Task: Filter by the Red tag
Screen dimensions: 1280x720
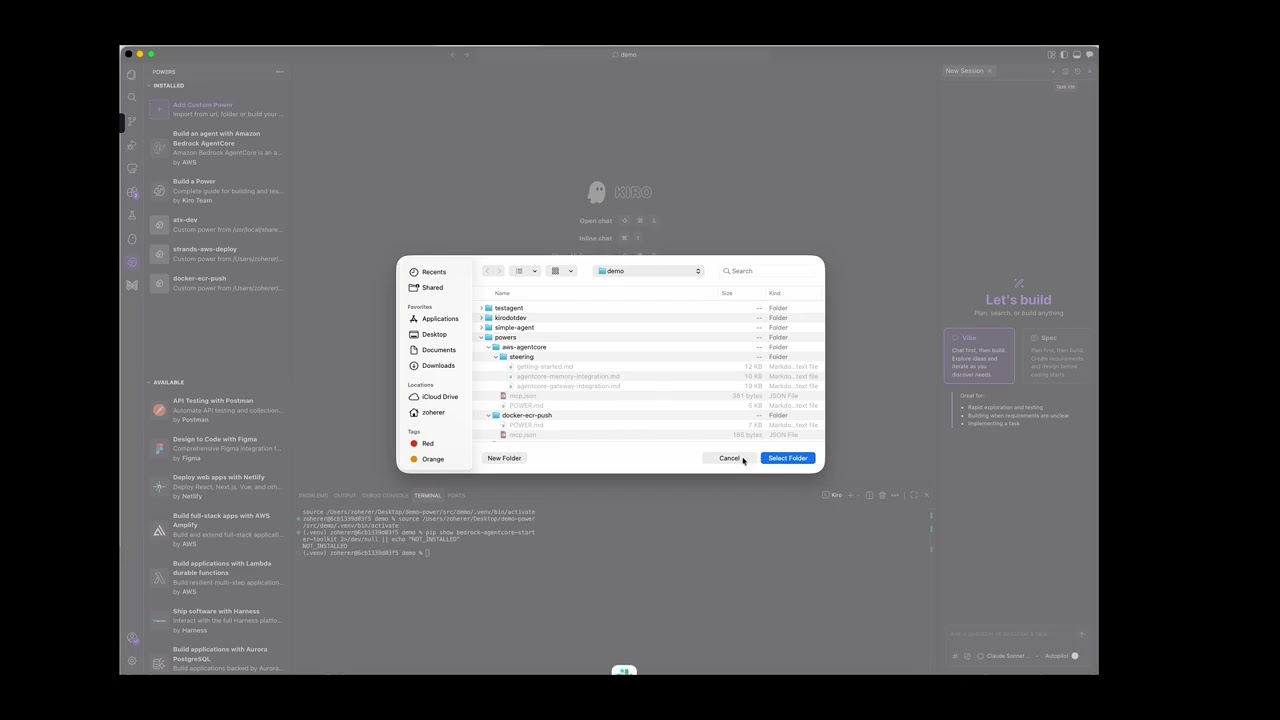Action: [422, 444]
